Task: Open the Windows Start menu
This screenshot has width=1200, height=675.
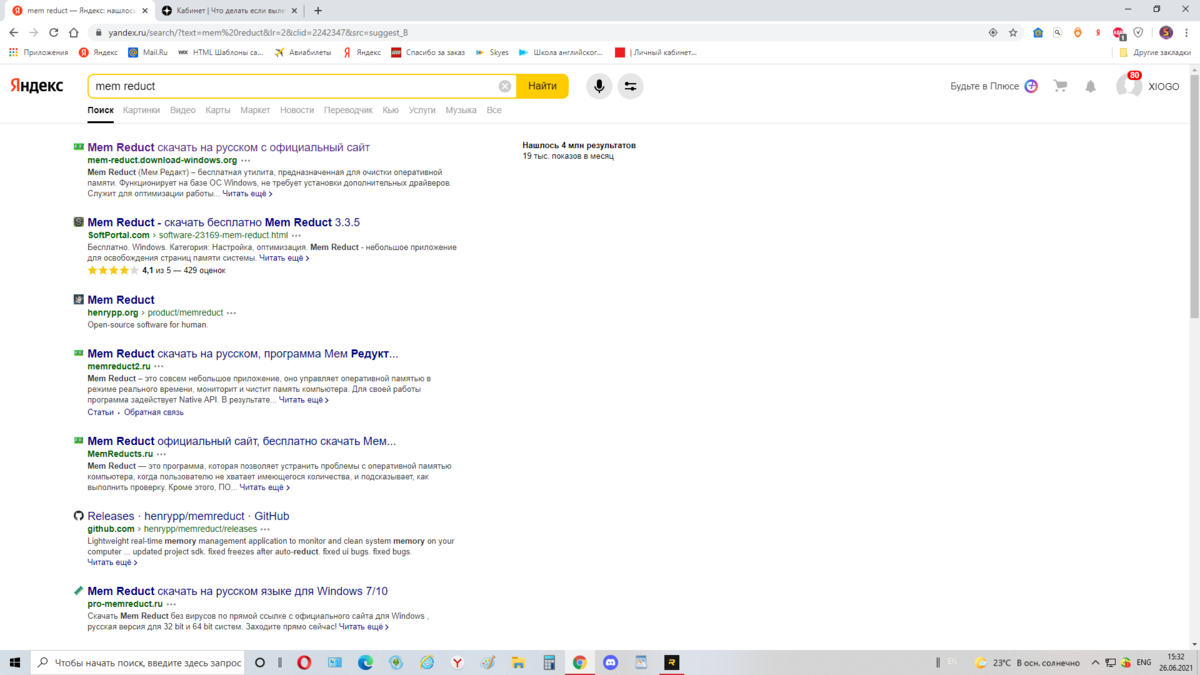Action: point(15,662)
